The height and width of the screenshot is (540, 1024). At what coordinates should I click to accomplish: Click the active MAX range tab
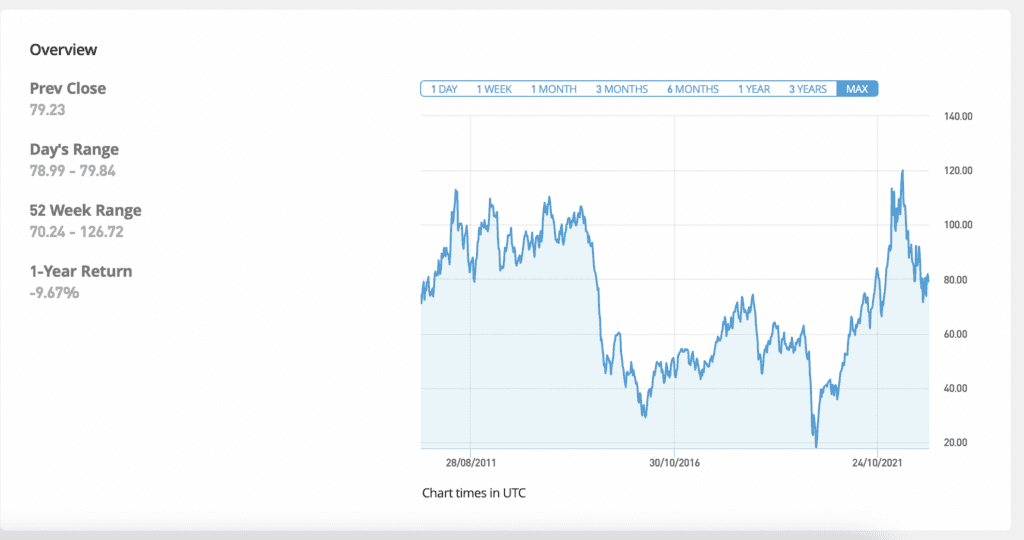857,89
